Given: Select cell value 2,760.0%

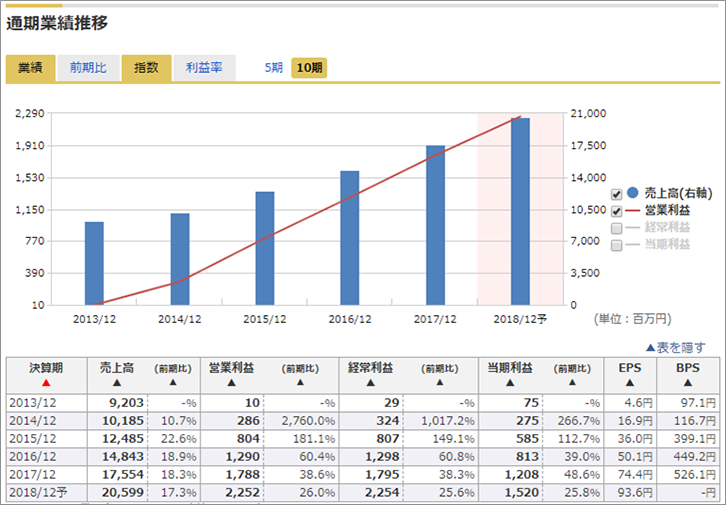Looking at the screenshot, I should pos(308,421).
